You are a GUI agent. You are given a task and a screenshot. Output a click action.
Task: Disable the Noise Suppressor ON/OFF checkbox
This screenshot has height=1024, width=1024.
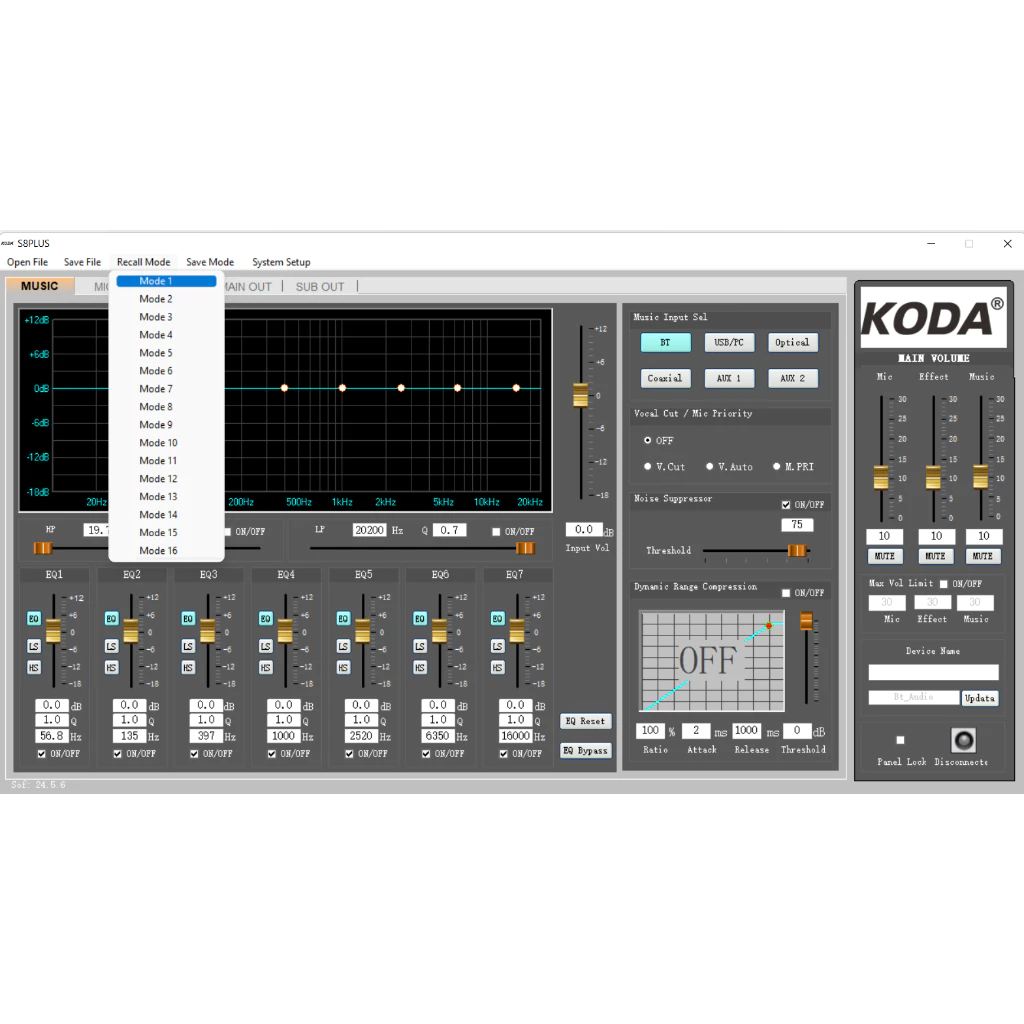point(786,505)
